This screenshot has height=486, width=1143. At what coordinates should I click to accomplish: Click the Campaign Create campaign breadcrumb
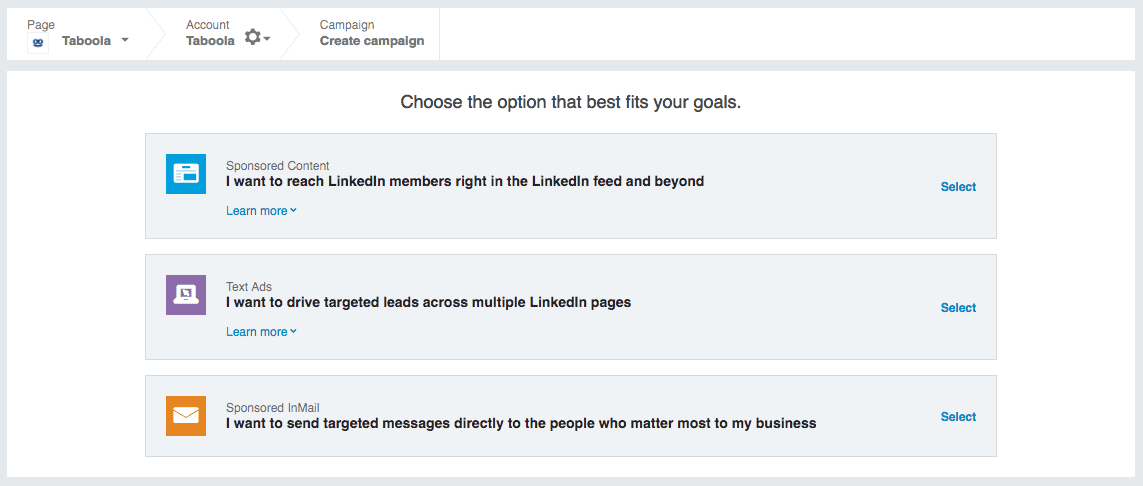click(x=372, y=34)
